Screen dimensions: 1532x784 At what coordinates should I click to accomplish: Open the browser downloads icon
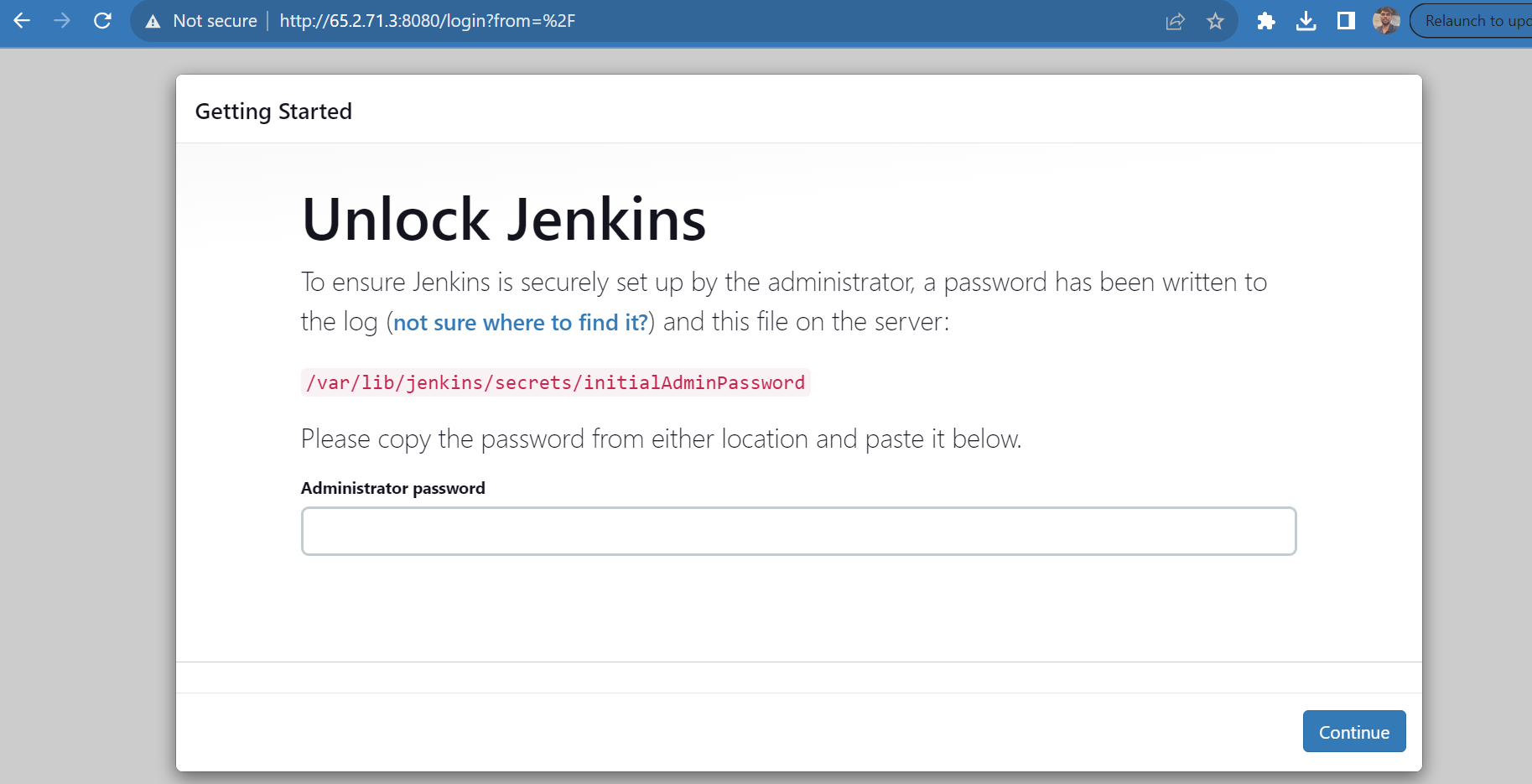coord(1306,21)
